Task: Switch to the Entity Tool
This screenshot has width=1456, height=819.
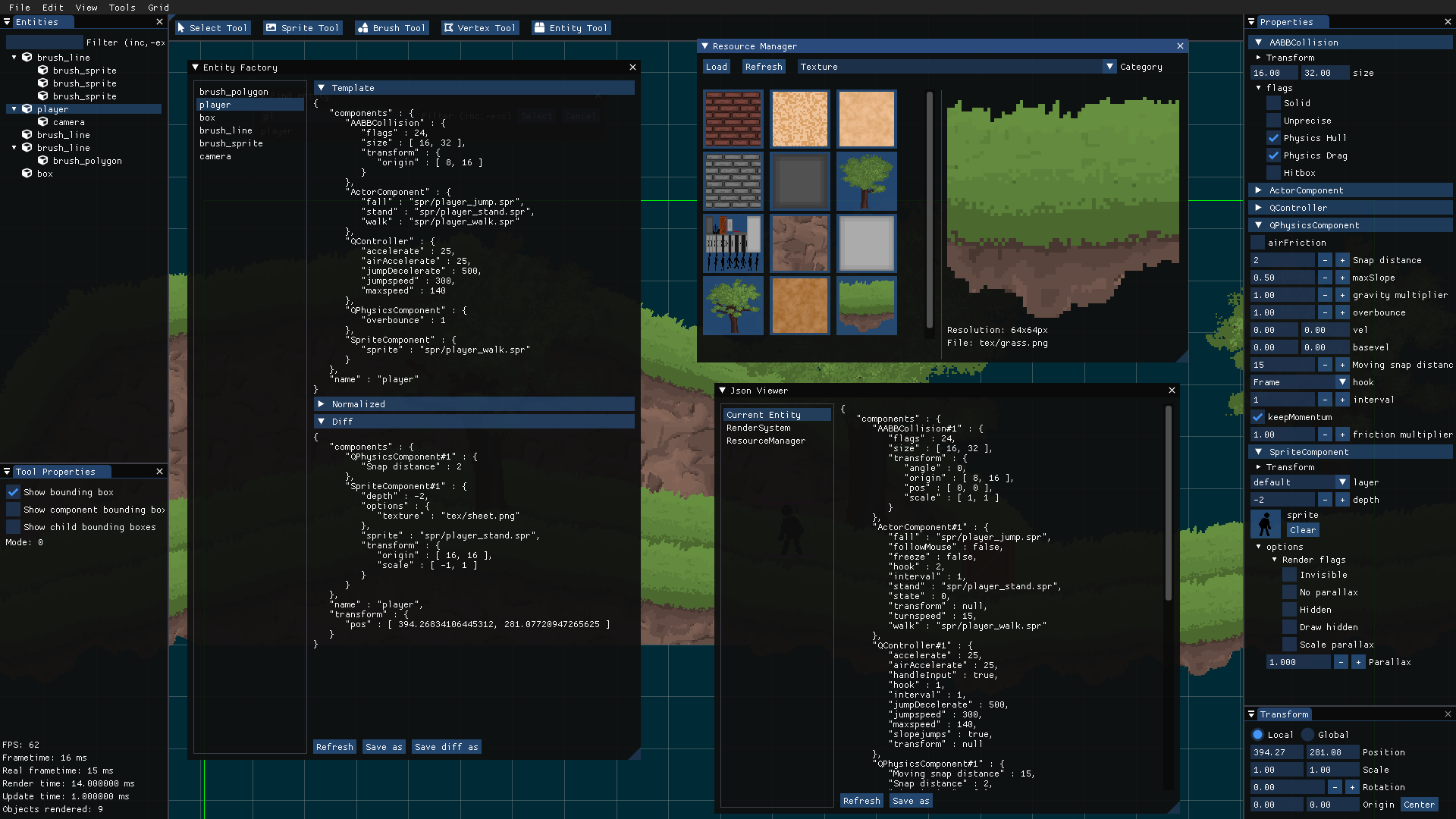Action: point(571,28)
